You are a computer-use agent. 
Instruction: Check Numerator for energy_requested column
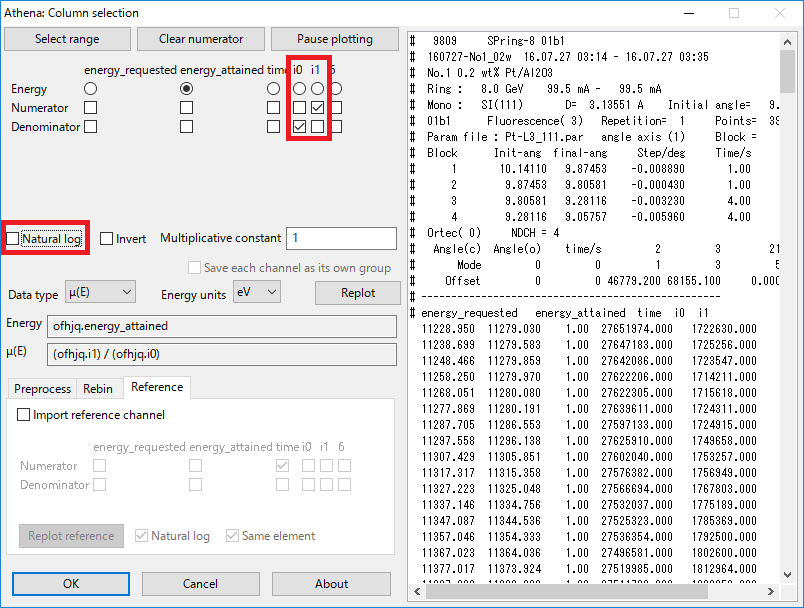coord(90,108)
